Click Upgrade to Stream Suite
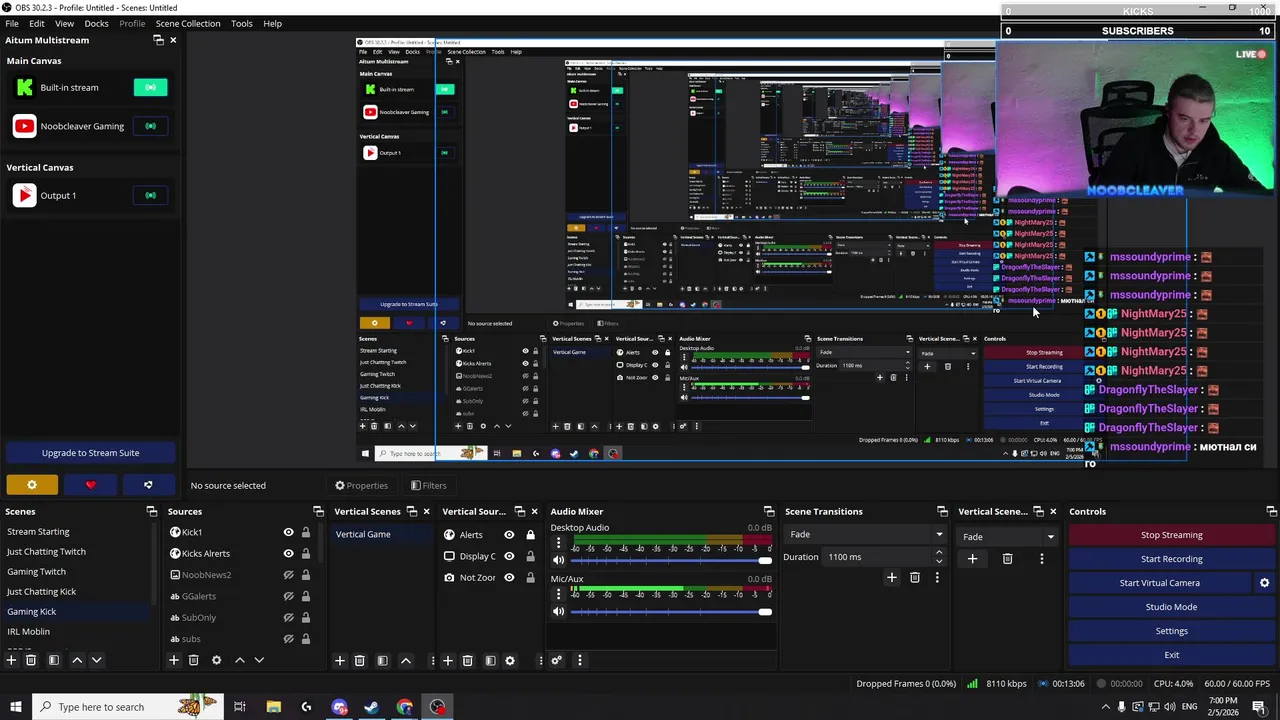The image size is (1280, 720). (90, 453)
